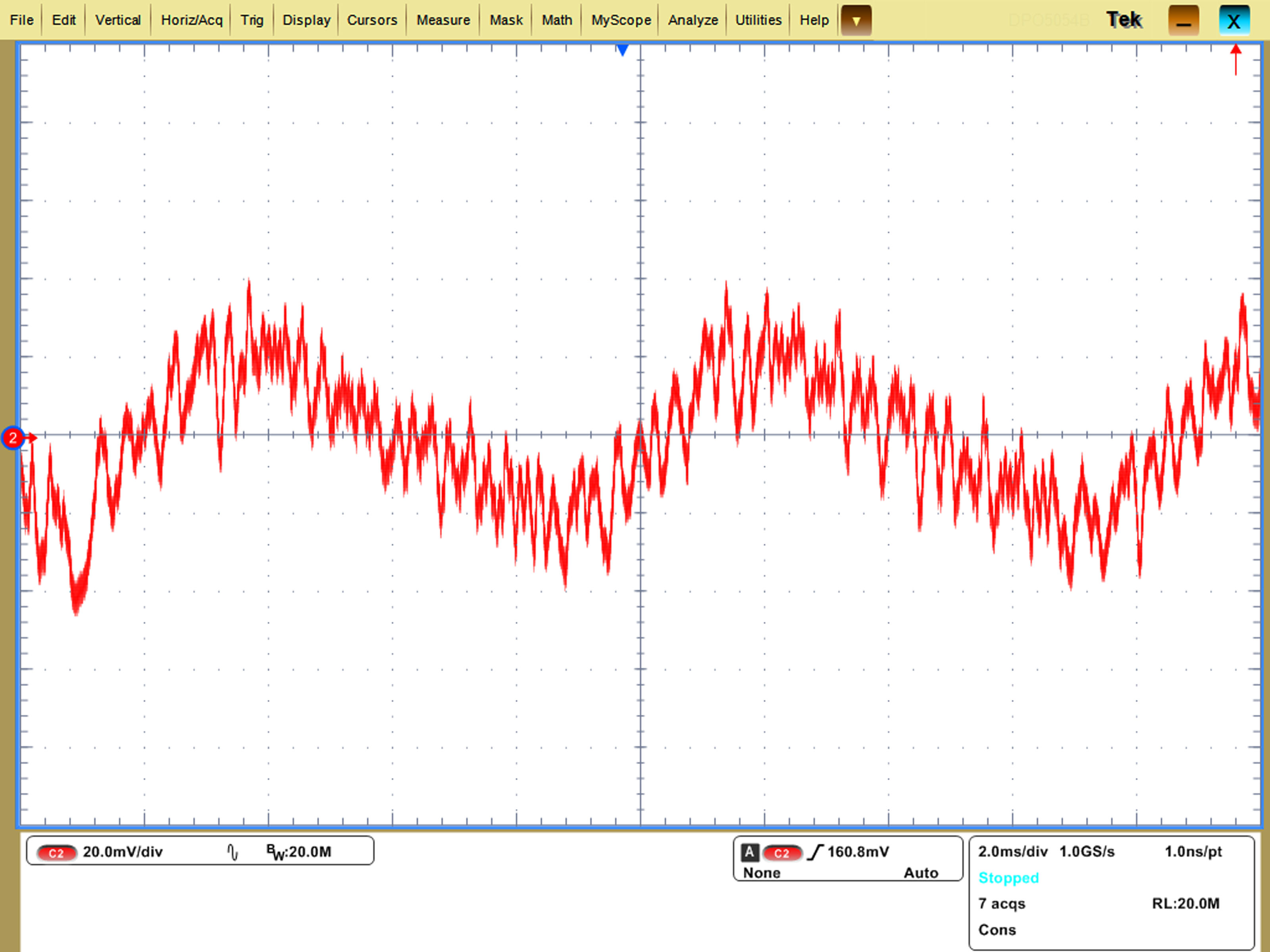The width and height of the screenshot is (1270, 952).
Task: Click the trigger A badge
Action: [x=749, y=852]
